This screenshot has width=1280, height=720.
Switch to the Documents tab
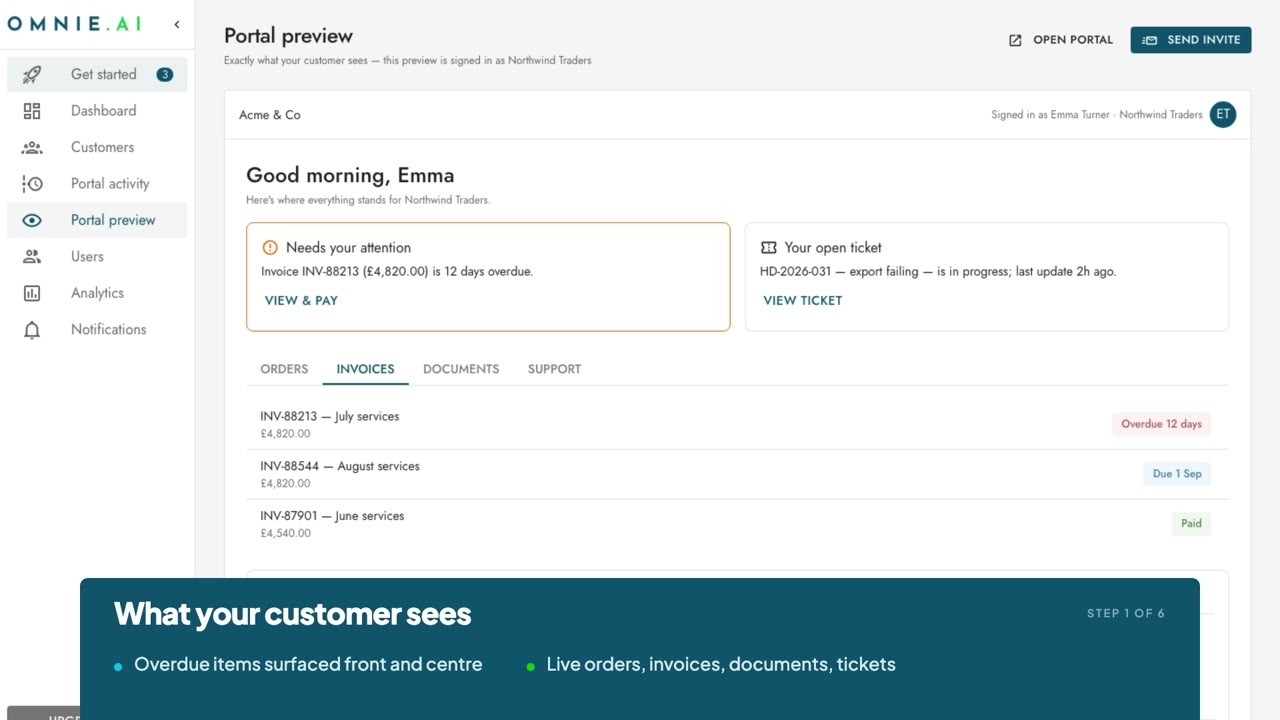coord(461,369)
